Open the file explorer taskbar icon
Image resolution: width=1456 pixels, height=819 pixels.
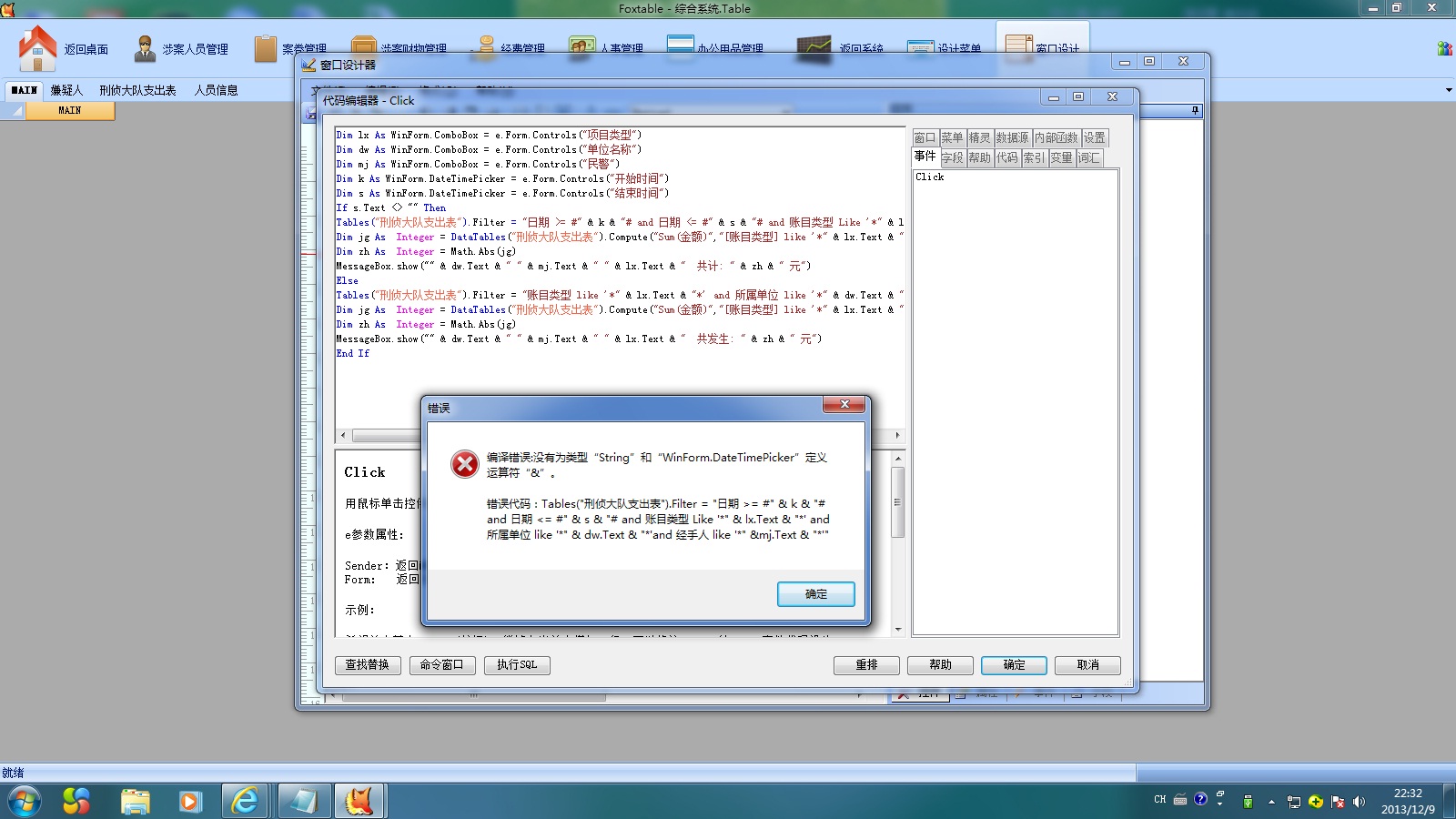pyautogui.click(x=135, y=802)
